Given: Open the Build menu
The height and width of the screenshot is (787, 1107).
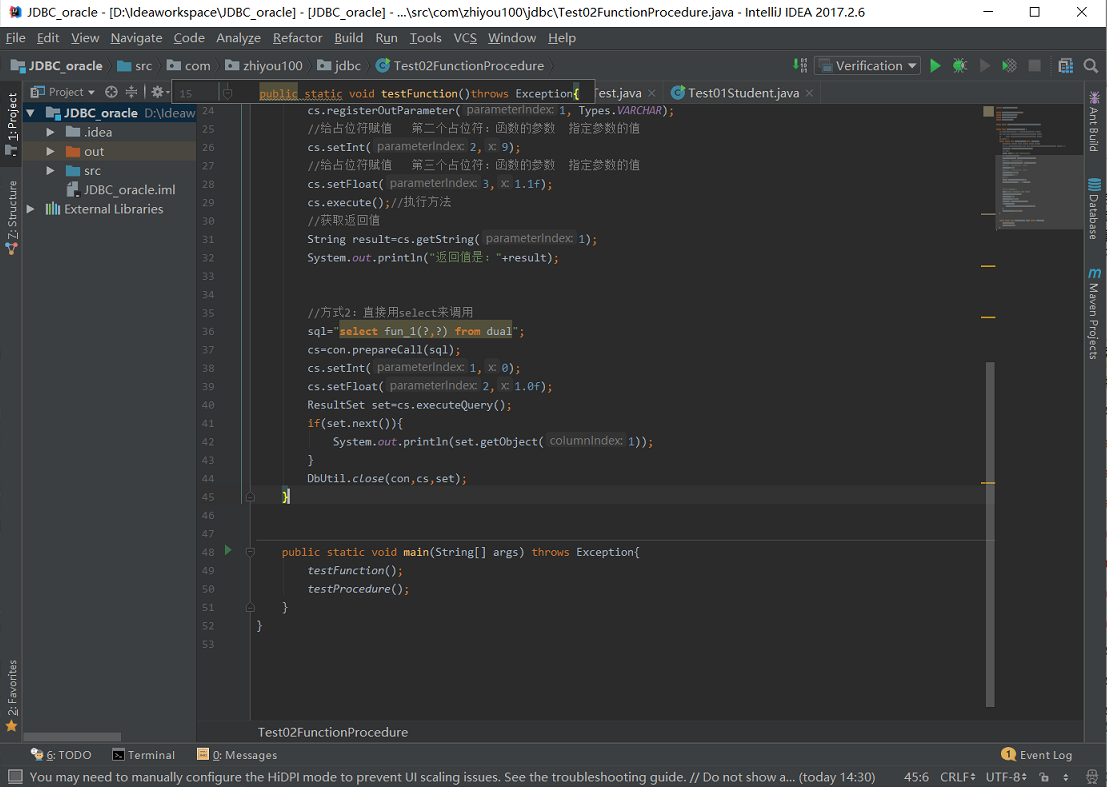Looking at the screenshot, I should (x=349, y=38).
